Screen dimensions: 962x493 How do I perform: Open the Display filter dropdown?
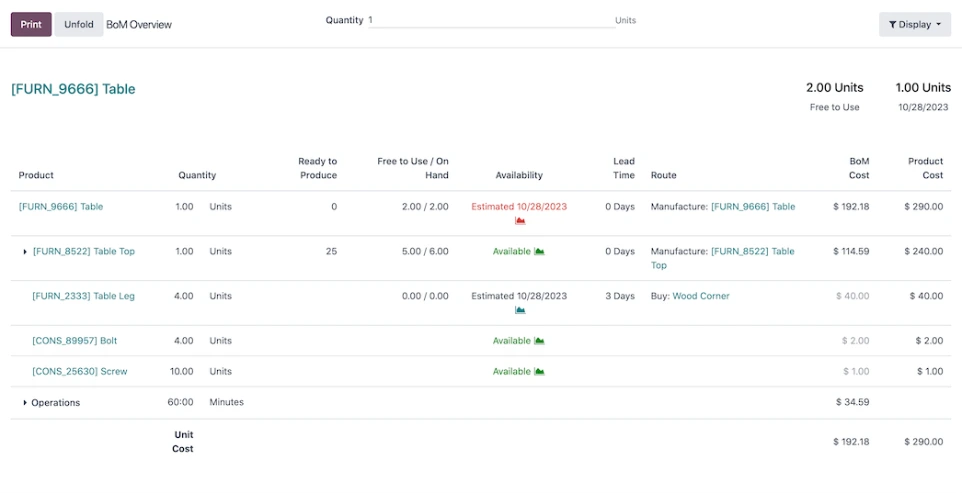(914, 24)
